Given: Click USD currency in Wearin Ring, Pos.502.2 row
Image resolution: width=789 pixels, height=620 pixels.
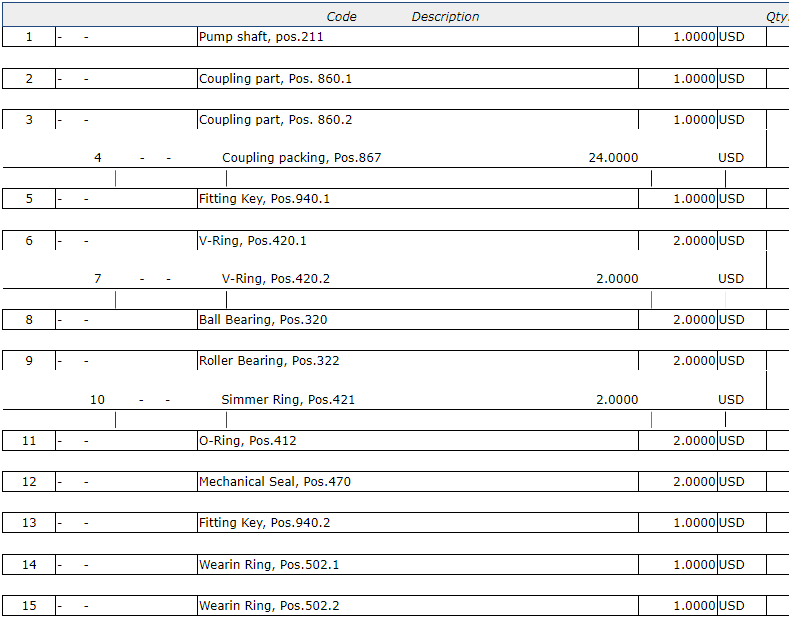Looking at the screenshot, I should click(x=731, y=606).
